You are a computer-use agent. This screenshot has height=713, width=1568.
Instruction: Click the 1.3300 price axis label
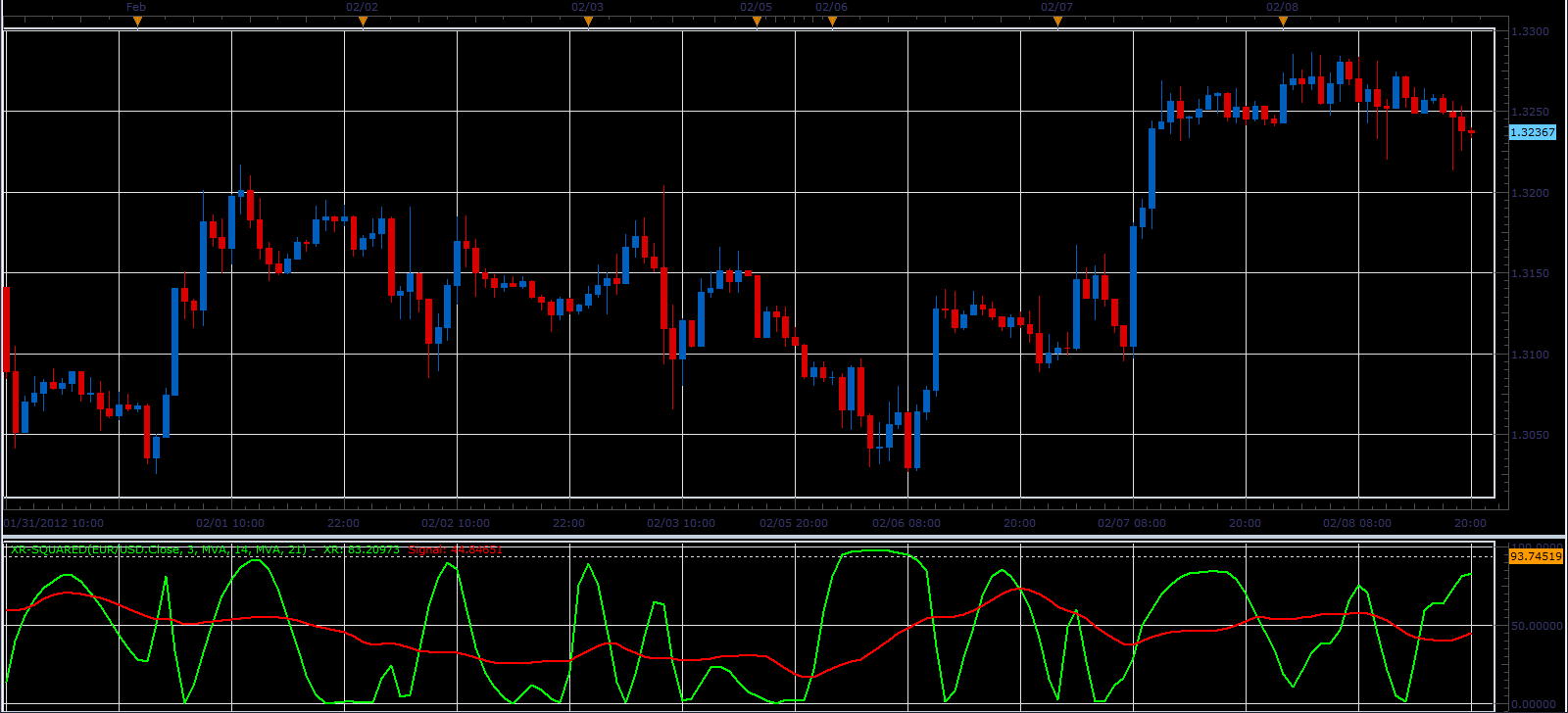click(x=1531, y=32)
